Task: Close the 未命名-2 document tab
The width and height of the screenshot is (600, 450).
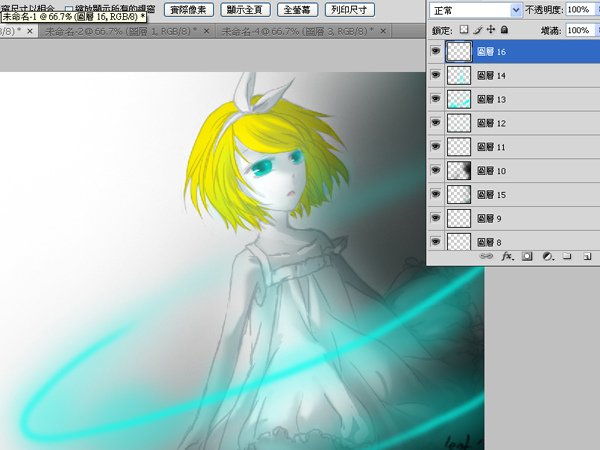Action: pyautogui.click(x=206, y=31)
